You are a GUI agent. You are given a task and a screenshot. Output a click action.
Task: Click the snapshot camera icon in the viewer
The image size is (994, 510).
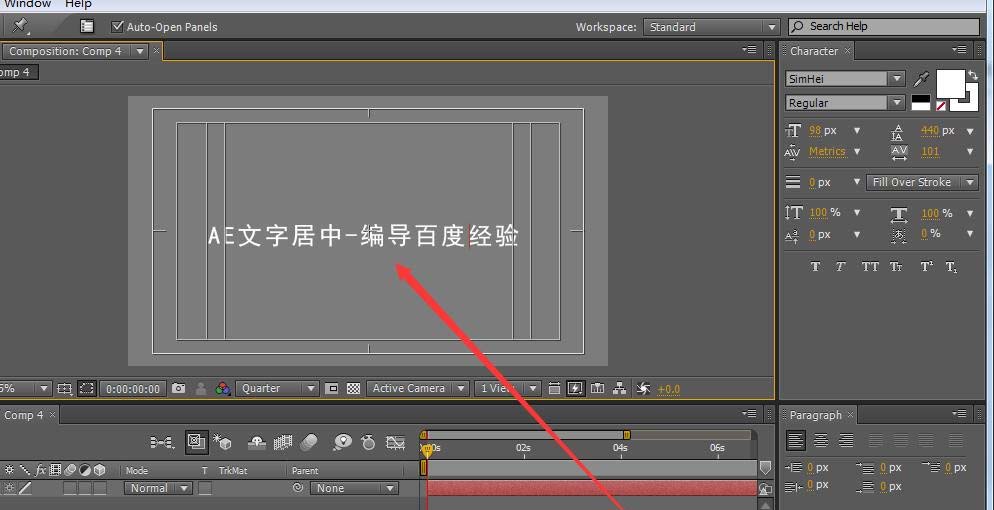(x=178, y=389)
